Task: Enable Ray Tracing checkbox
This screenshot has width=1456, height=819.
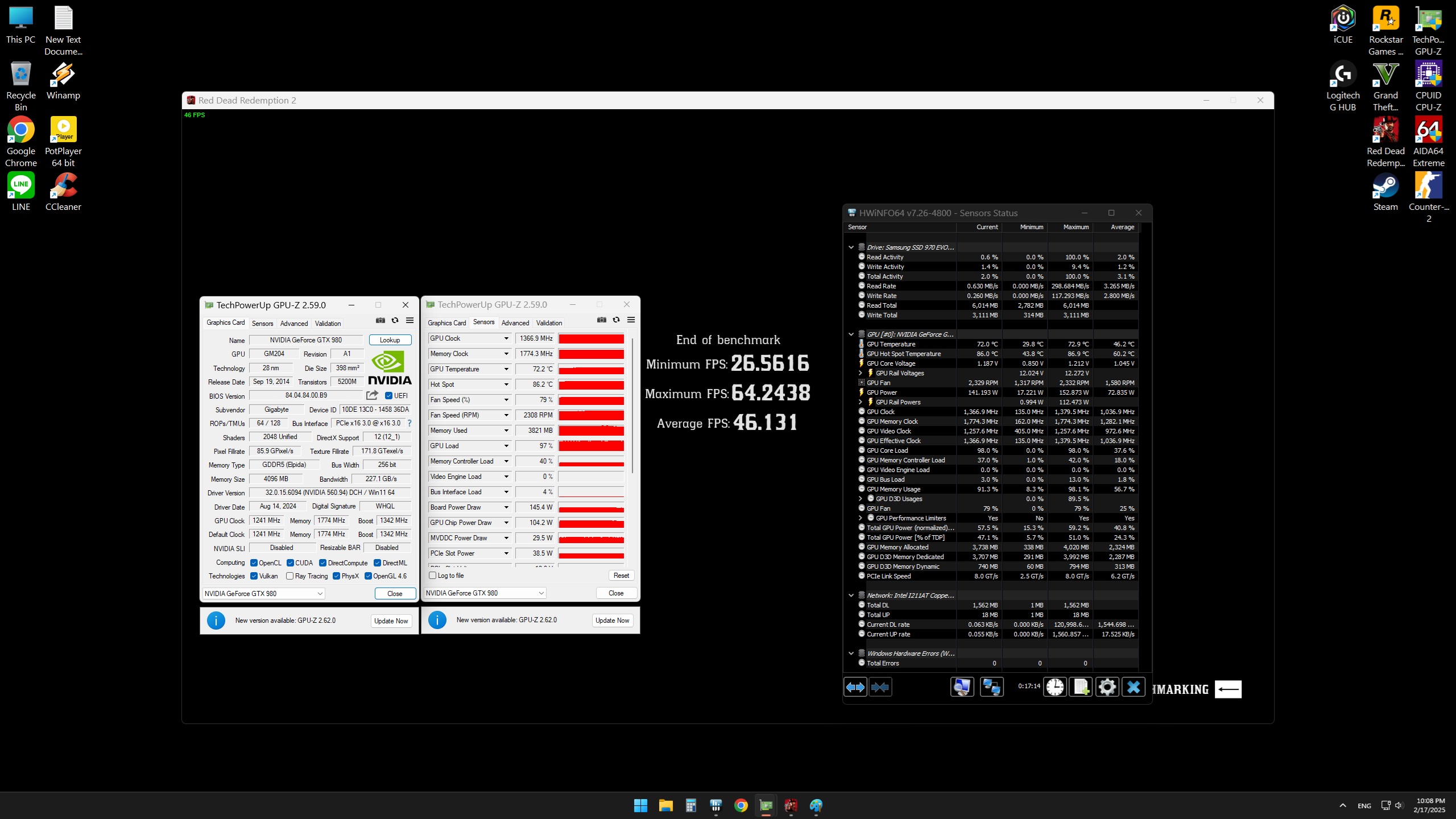Action: tap(289, 576)
